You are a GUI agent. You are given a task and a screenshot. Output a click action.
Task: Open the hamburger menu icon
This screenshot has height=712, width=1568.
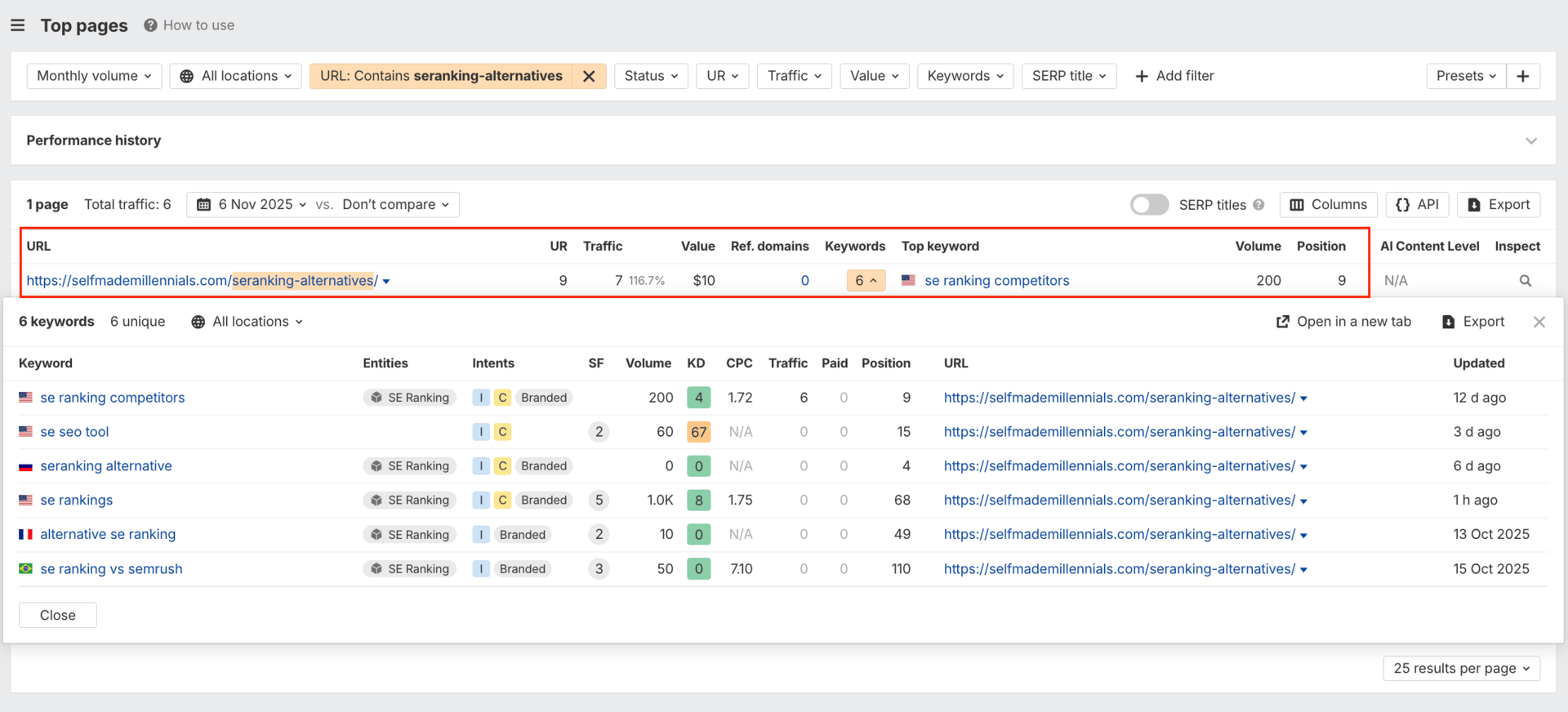(17, 25)
